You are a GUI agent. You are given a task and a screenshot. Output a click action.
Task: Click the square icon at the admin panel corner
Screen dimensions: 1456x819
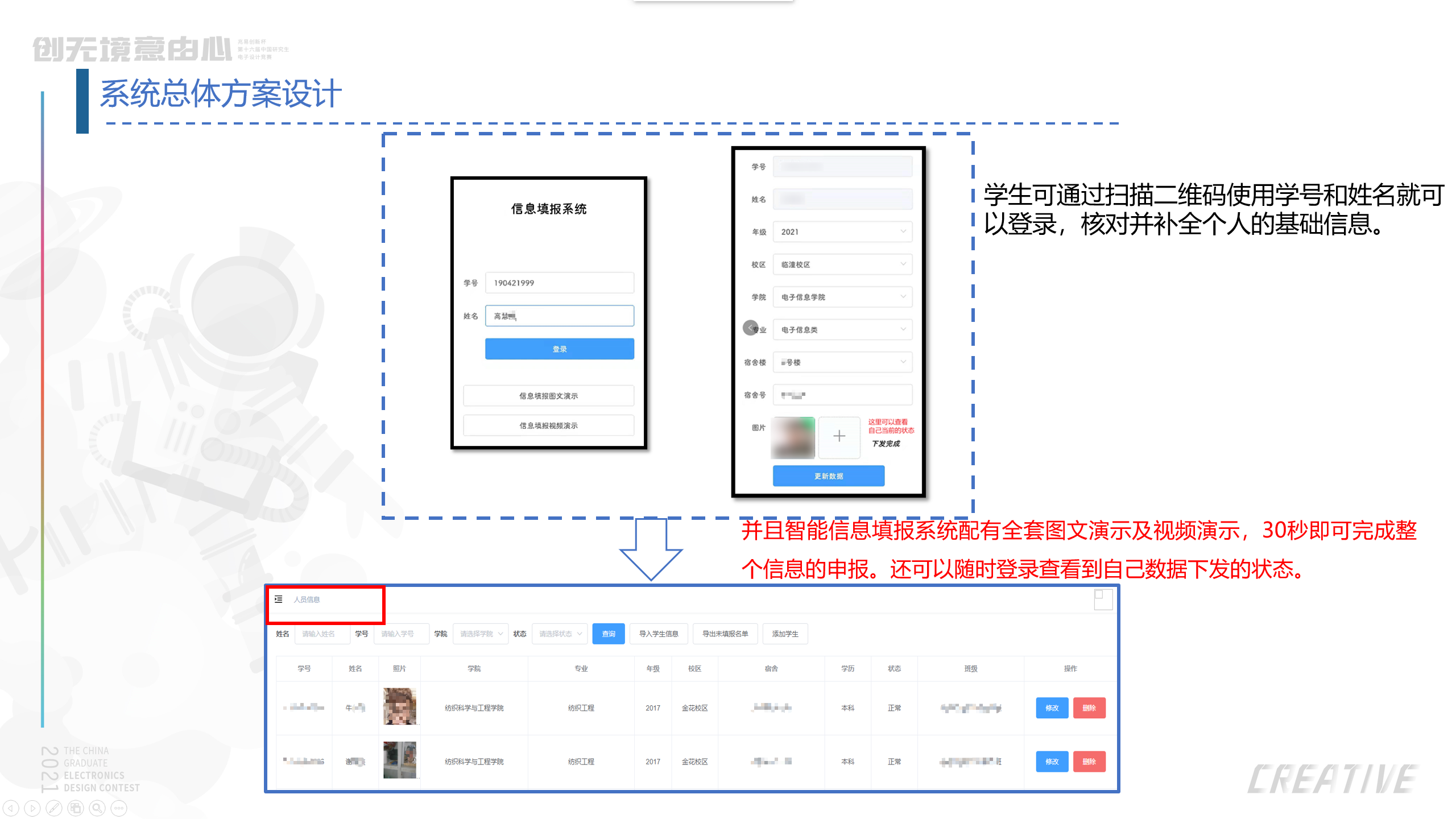[x=1103, y=599]
